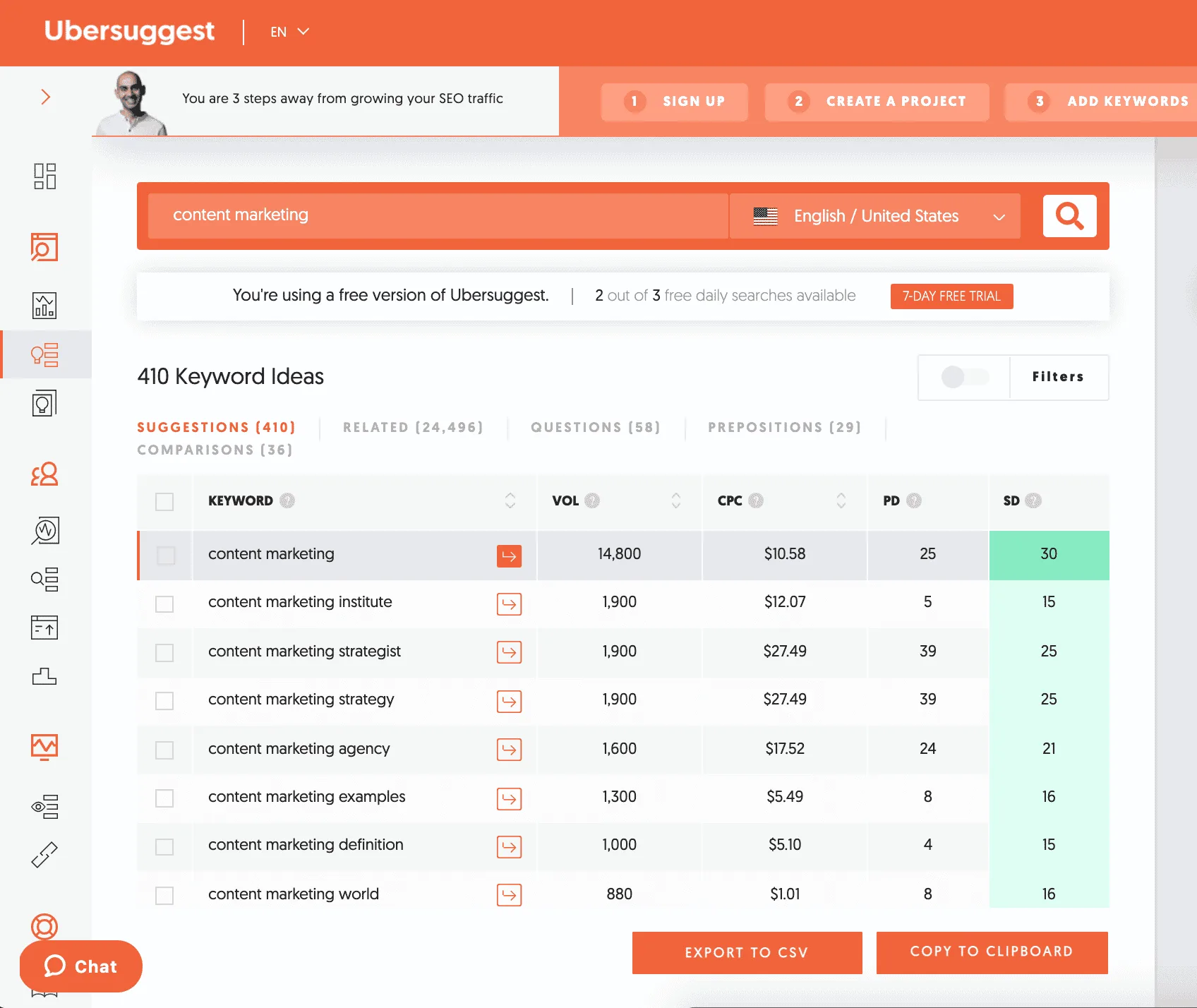Start the 7-DAY FREE TRIAL

[x=951, y=296]
